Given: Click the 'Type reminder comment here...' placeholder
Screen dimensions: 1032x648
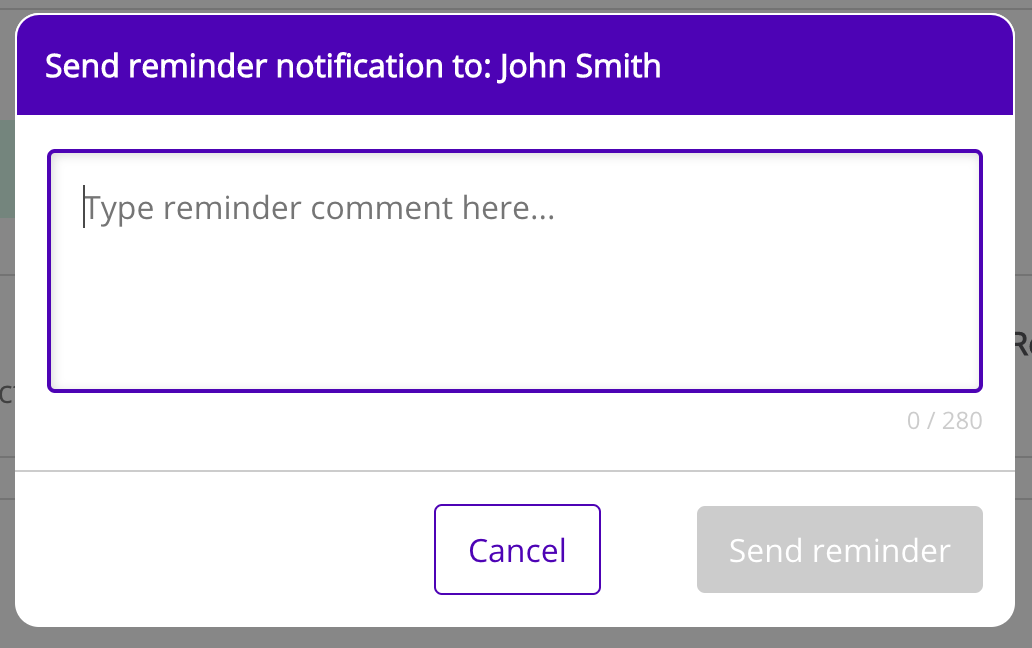Looking at the screenshot, I should (320, 208).
